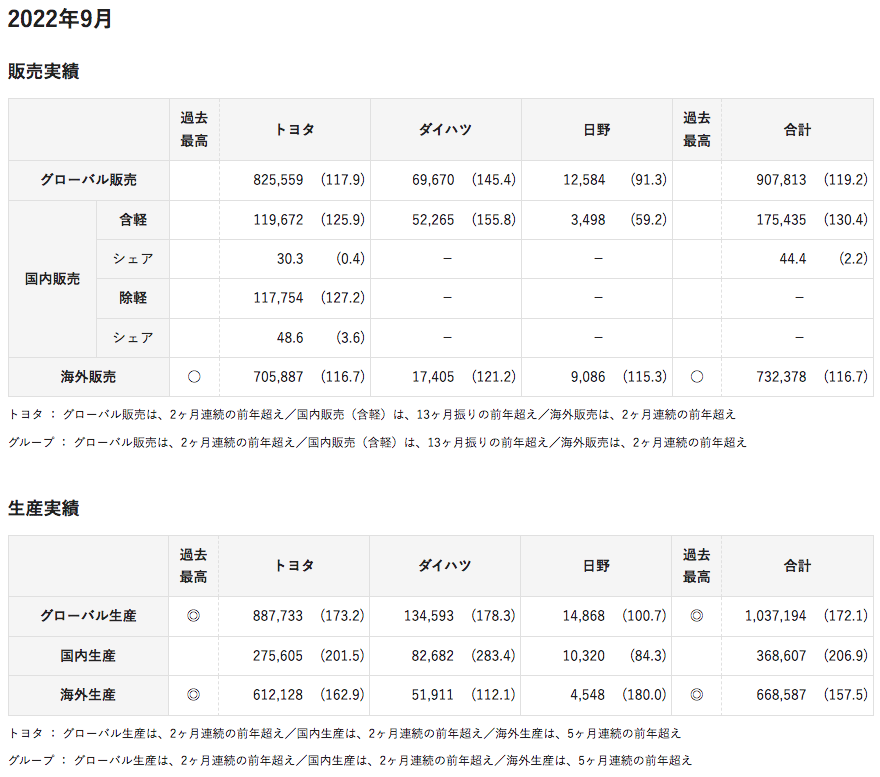Click the percentage (155.8)
880x777 pixels.
[x=494, y=220]
